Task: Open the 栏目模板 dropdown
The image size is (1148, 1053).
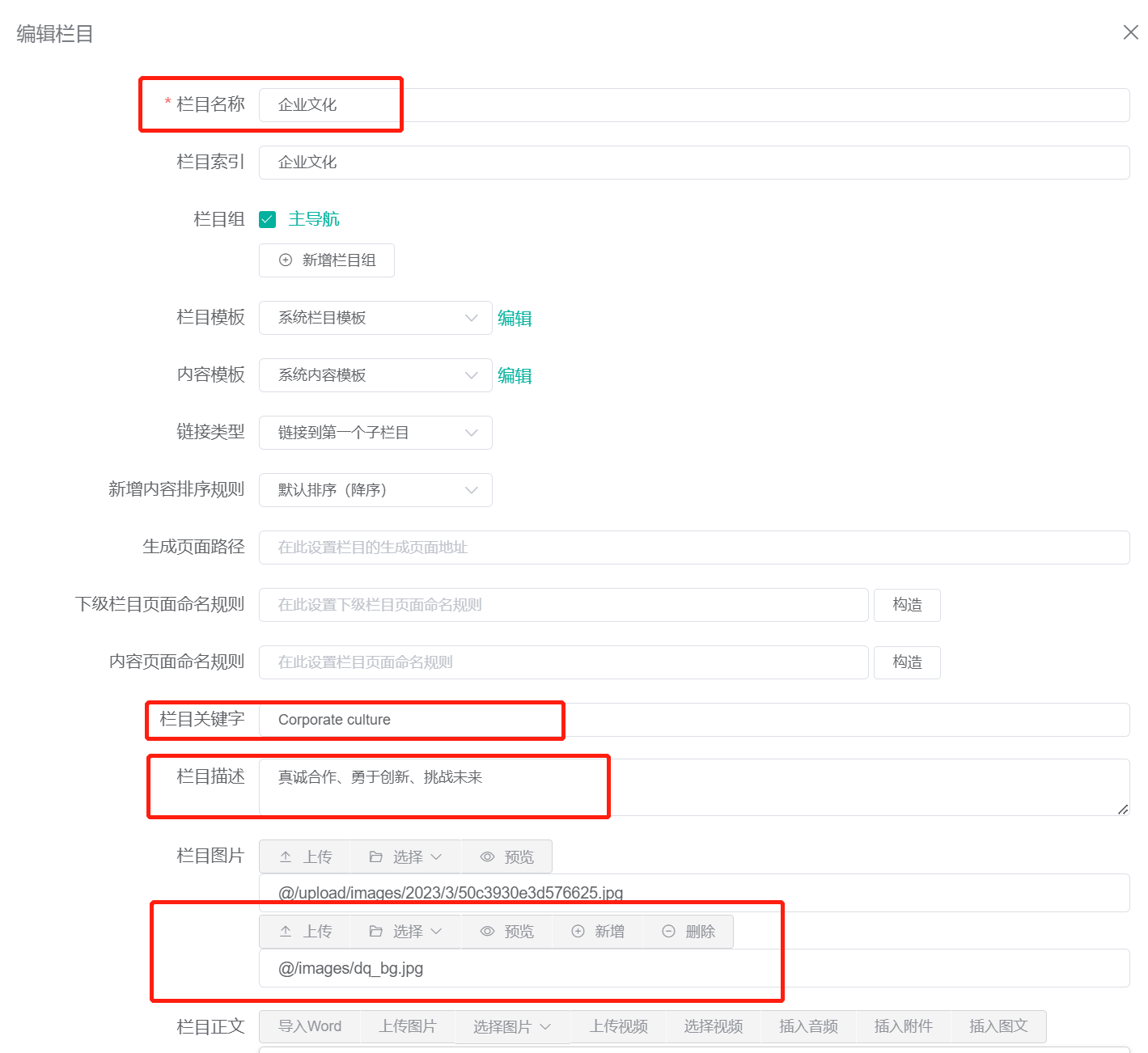Action: pos(375,318)
